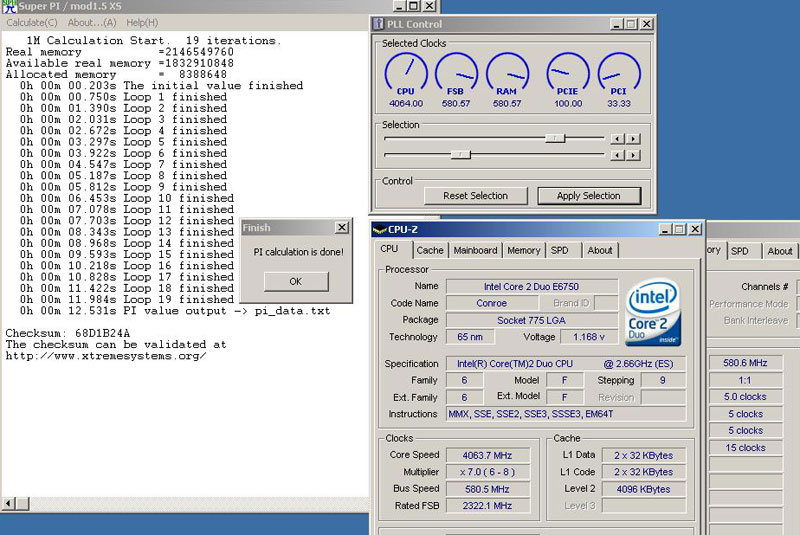Viewport: 800px width, 535px height.
Task: Open the Mainboard tab in CPU-Z
Action: [x=475, y=250]
